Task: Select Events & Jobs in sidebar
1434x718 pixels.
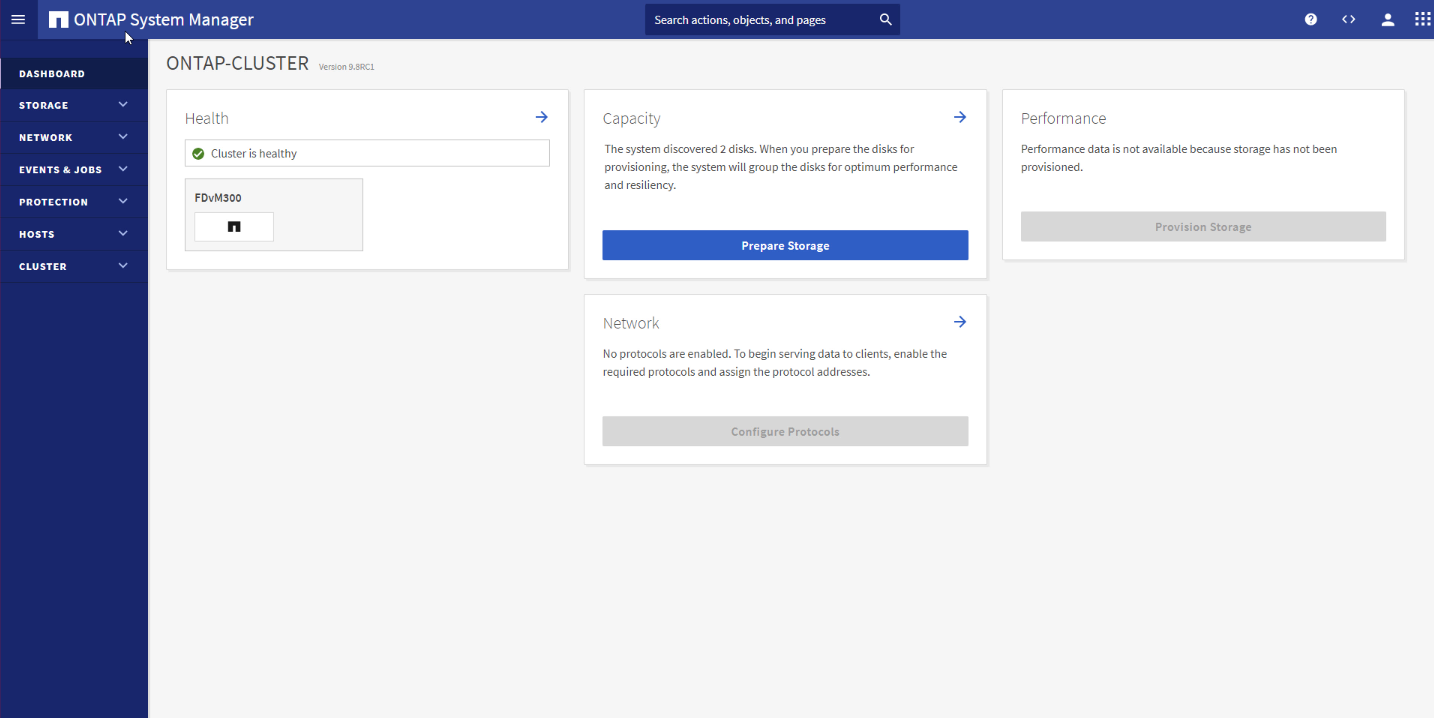Action: (74, 169)
